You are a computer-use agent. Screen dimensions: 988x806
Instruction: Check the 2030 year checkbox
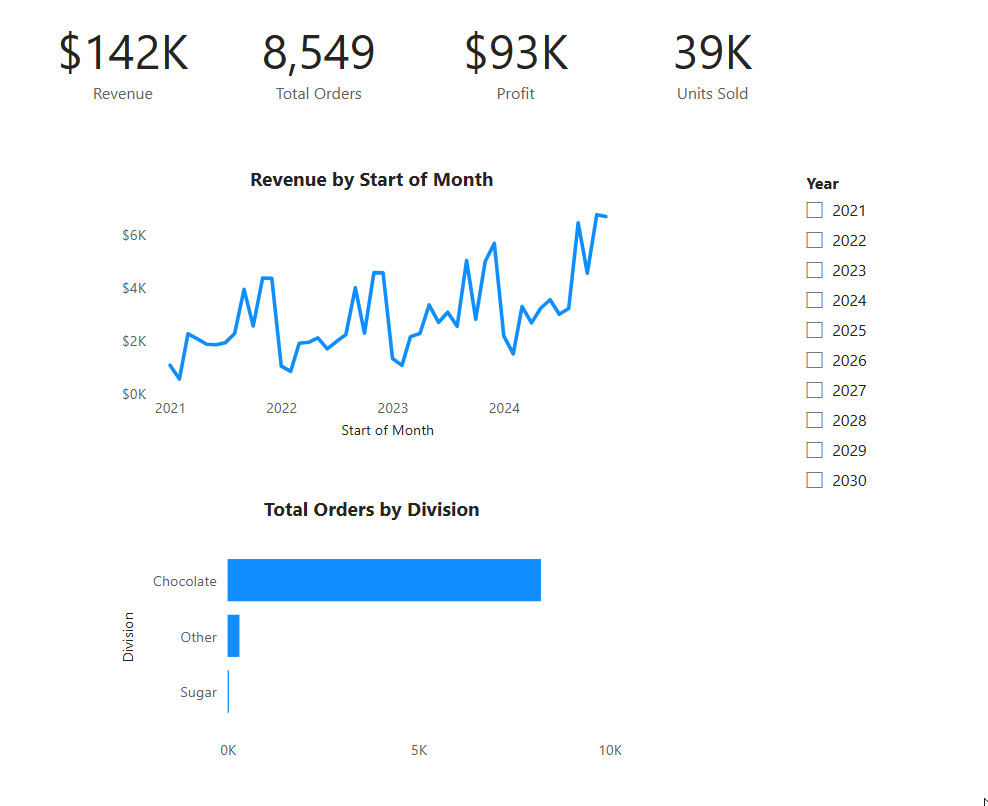tap(814, 480)
